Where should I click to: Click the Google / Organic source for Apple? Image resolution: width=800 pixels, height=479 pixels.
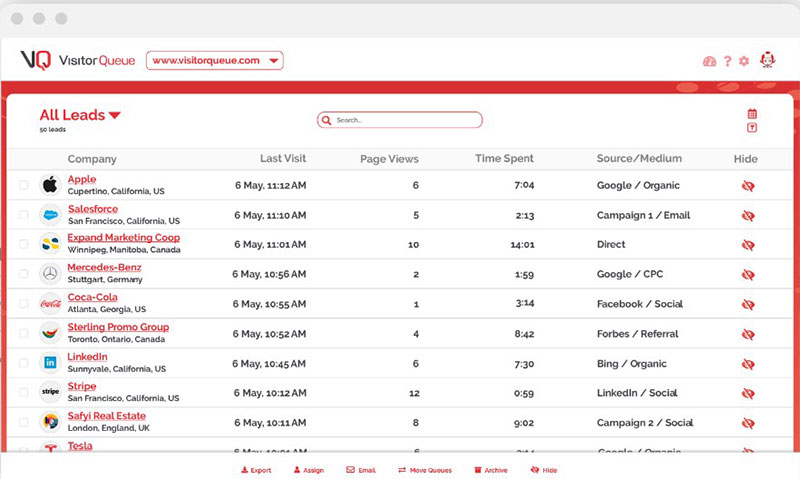[x=638, y=185]
